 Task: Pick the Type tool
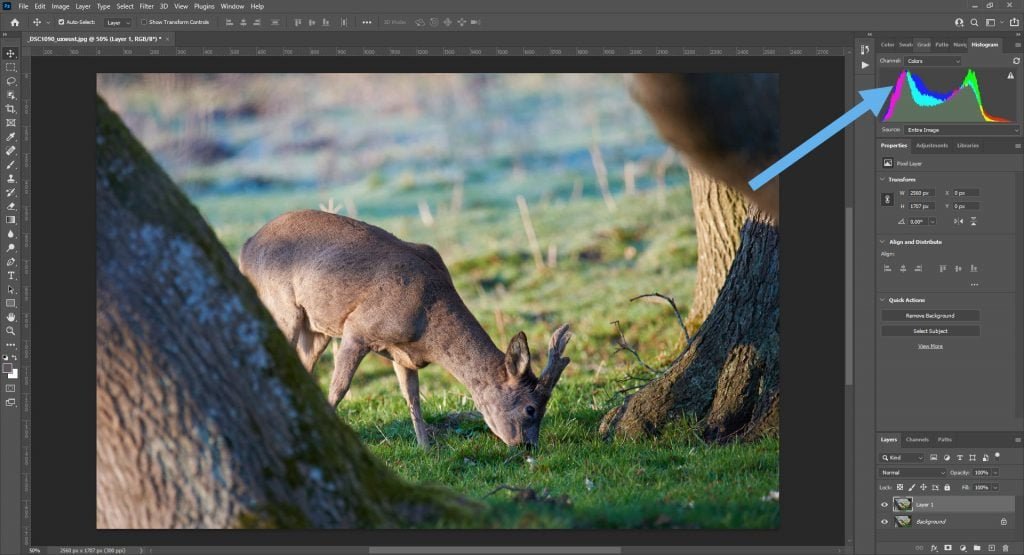pyautogui.click(x=11, y=275)
